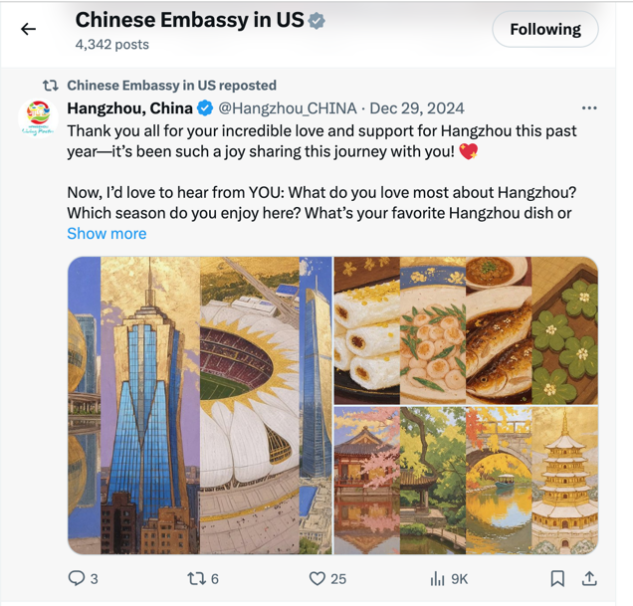Open the three-dot more options menu
633x606 pixels.
[x=589, y=108]
